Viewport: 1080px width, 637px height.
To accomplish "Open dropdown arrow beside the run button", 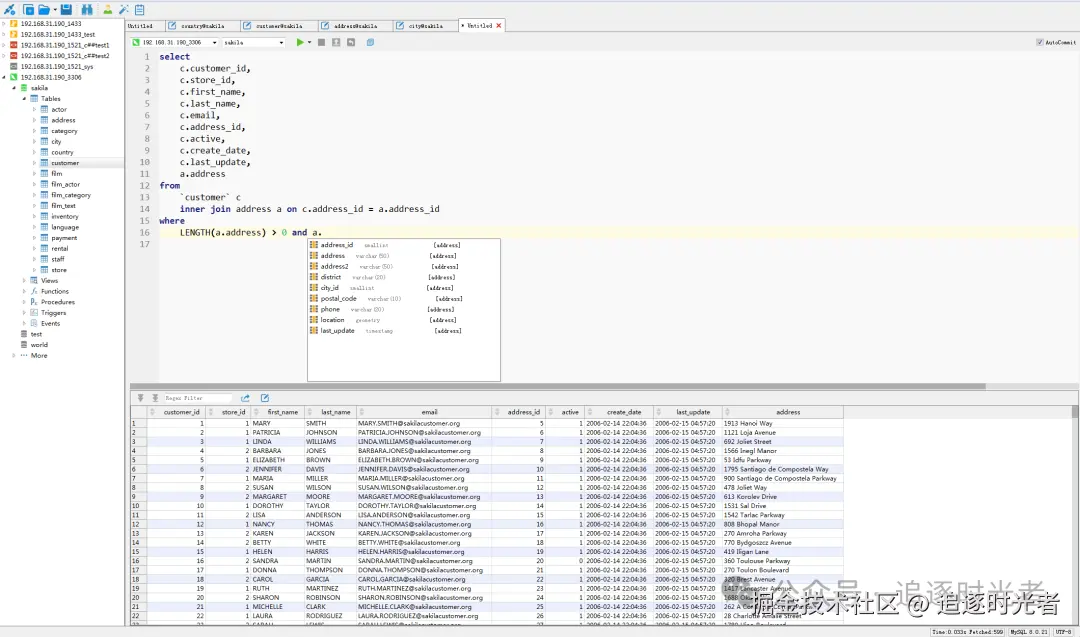I will pos(309,43).
